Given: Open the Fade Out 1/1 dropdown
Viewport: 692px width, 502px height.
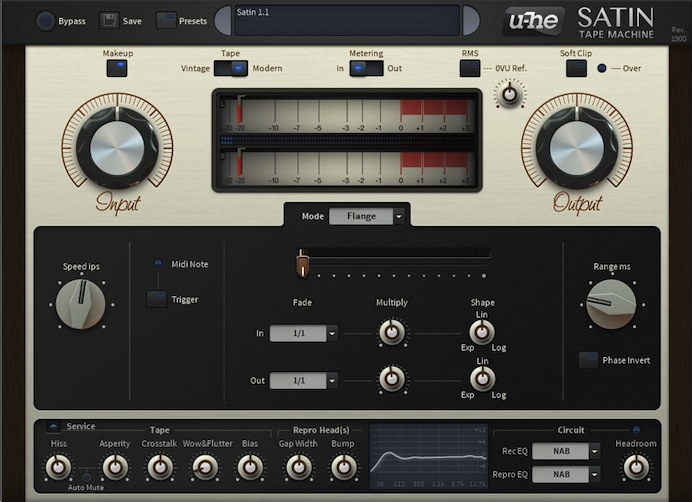Looking at the screenshot, I should tap(304, 381).
